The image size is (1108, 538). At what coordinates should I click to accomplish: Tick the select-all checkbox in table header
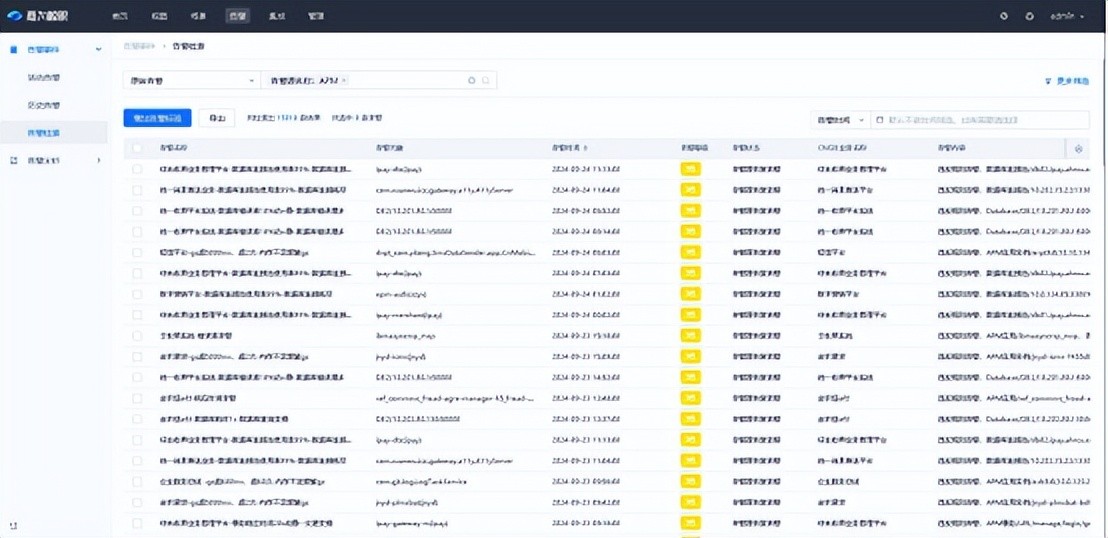pyautogui.click(x=137, y=148)
